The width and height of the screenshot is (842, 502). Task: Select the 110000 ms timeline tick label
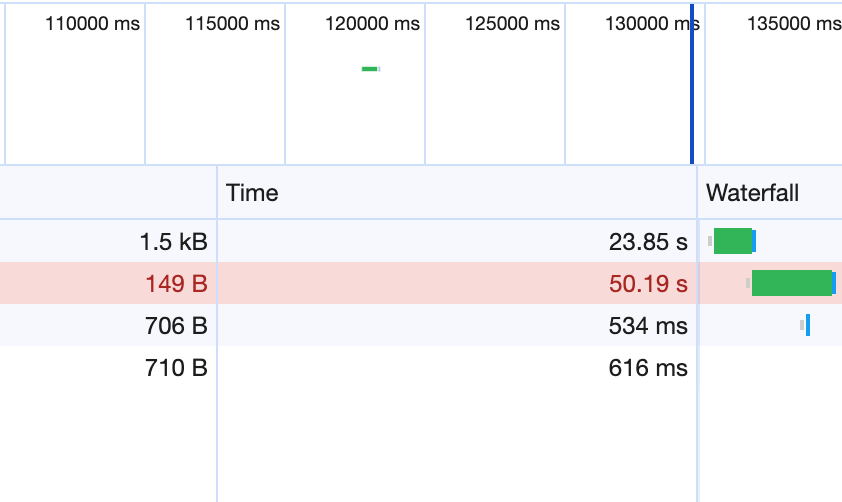(92, 24)
